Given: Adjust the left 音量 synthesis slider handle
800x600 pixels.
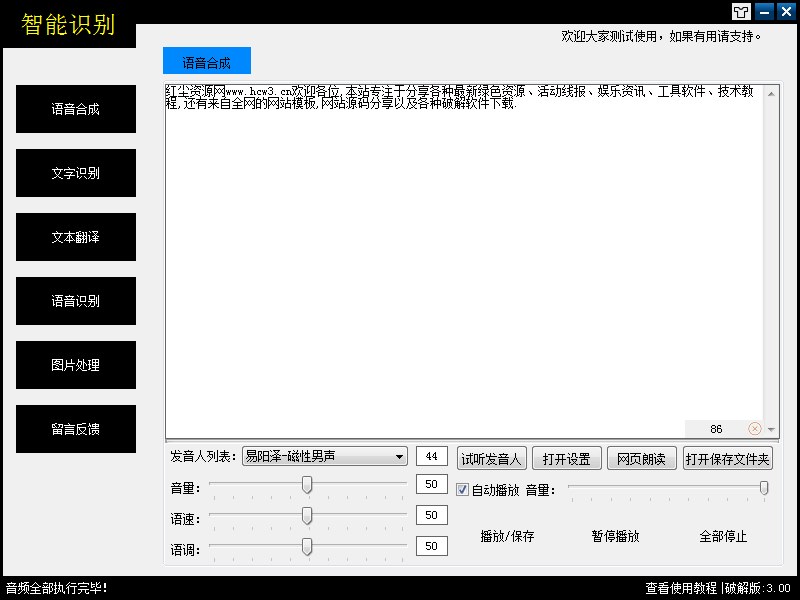Looking at the screenshot, I should pyautogui.click(x=307, y=485).
